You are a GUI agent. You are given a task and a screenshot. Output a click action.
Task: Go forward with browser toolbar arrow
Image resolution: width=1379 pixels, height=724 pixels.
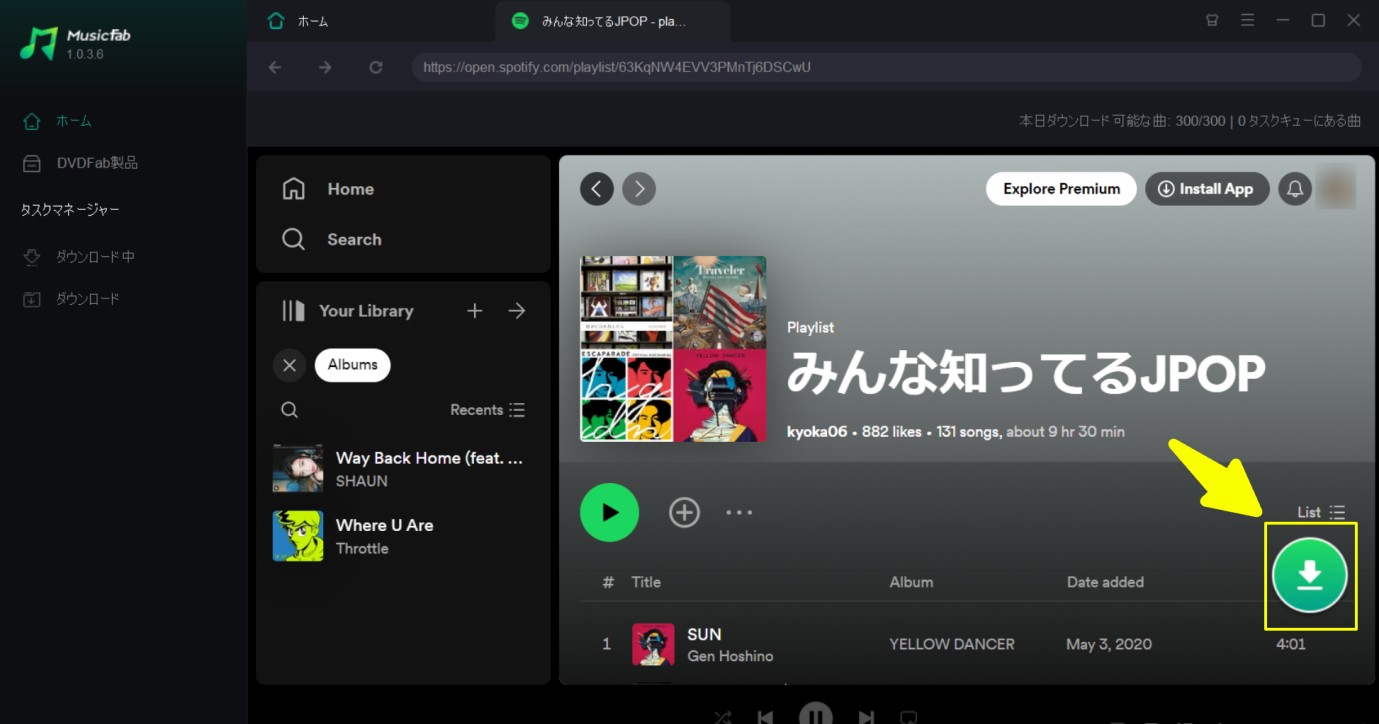pos(325,67)
